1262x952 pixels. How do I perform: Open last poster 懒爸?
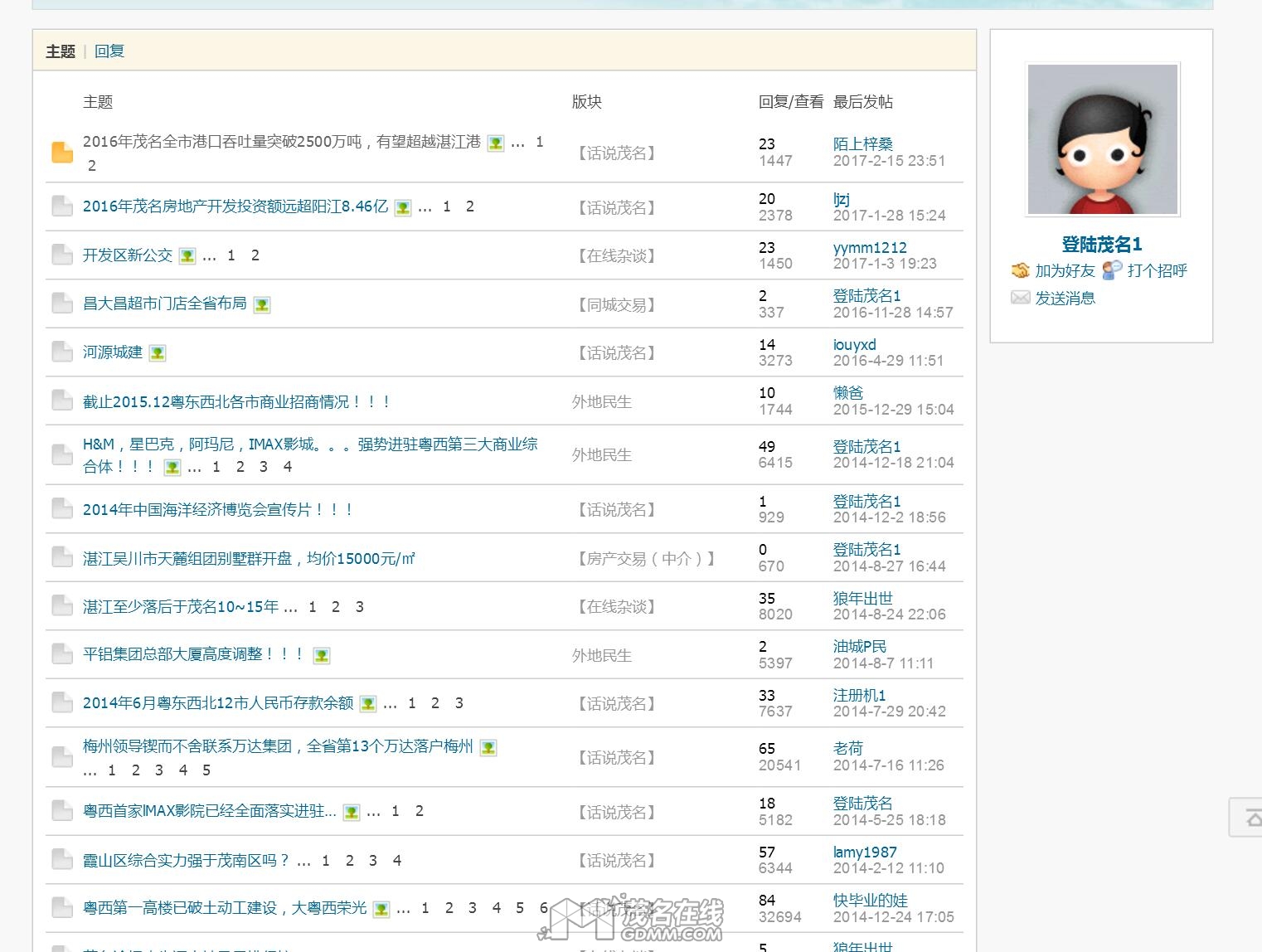pyautogui.click(x=848, y=393)
